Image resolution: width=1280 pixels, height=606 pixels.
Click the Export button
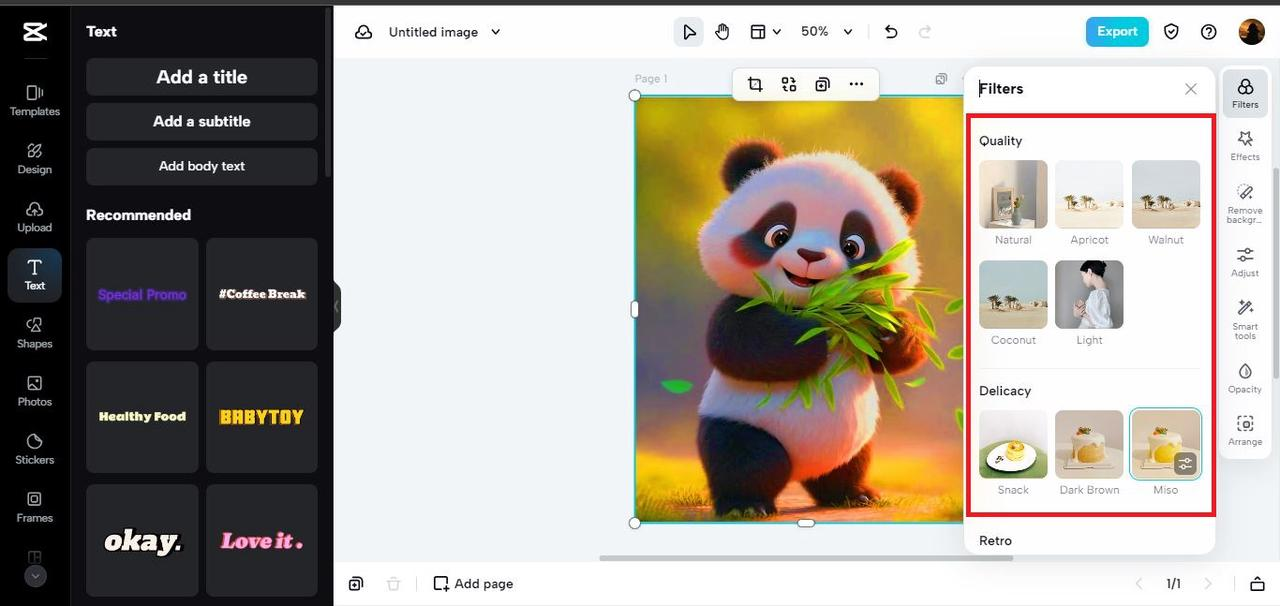[1117, 32]
